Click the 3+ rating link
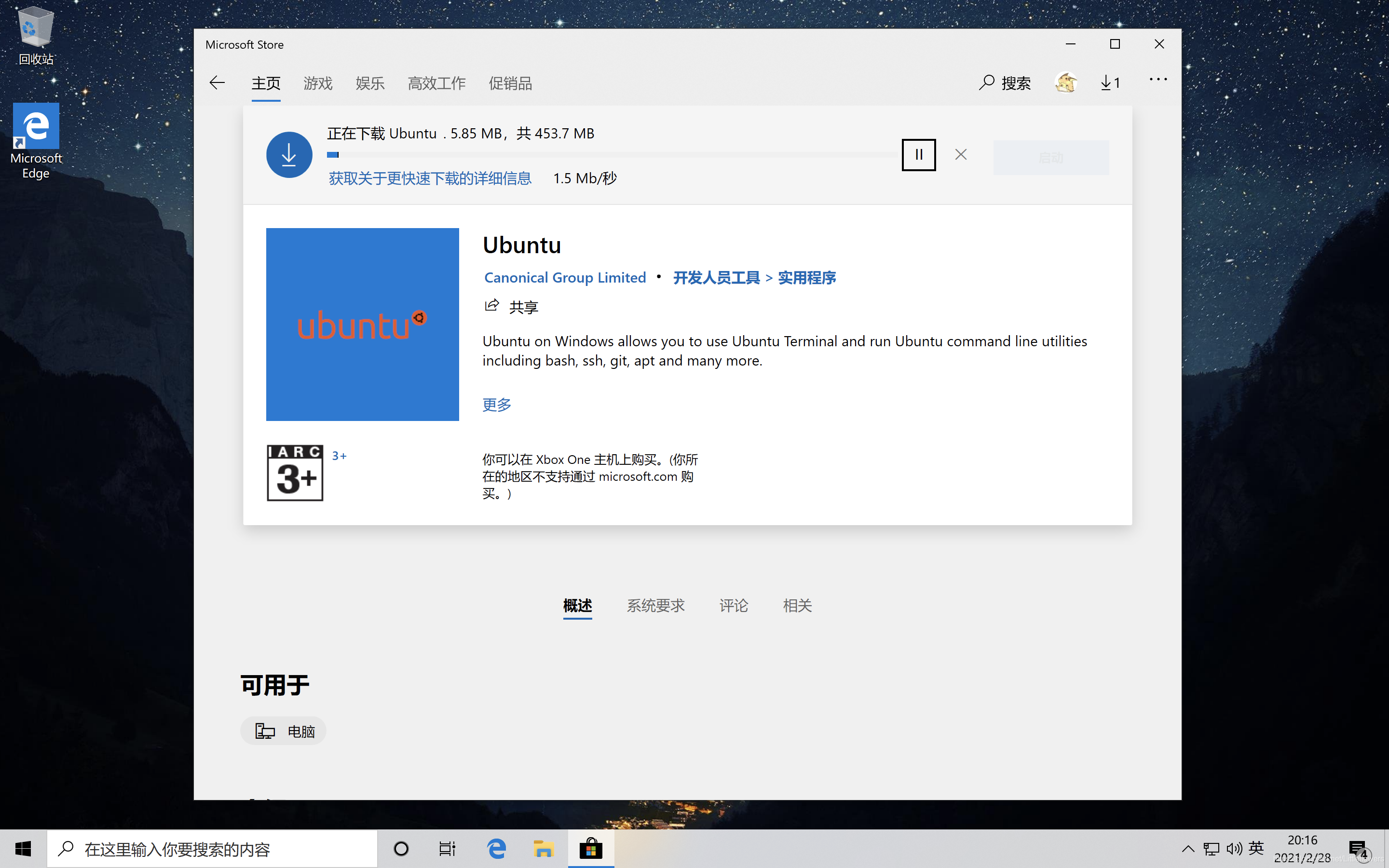This screenshot has width=1389, height=868. pos(339,456)
